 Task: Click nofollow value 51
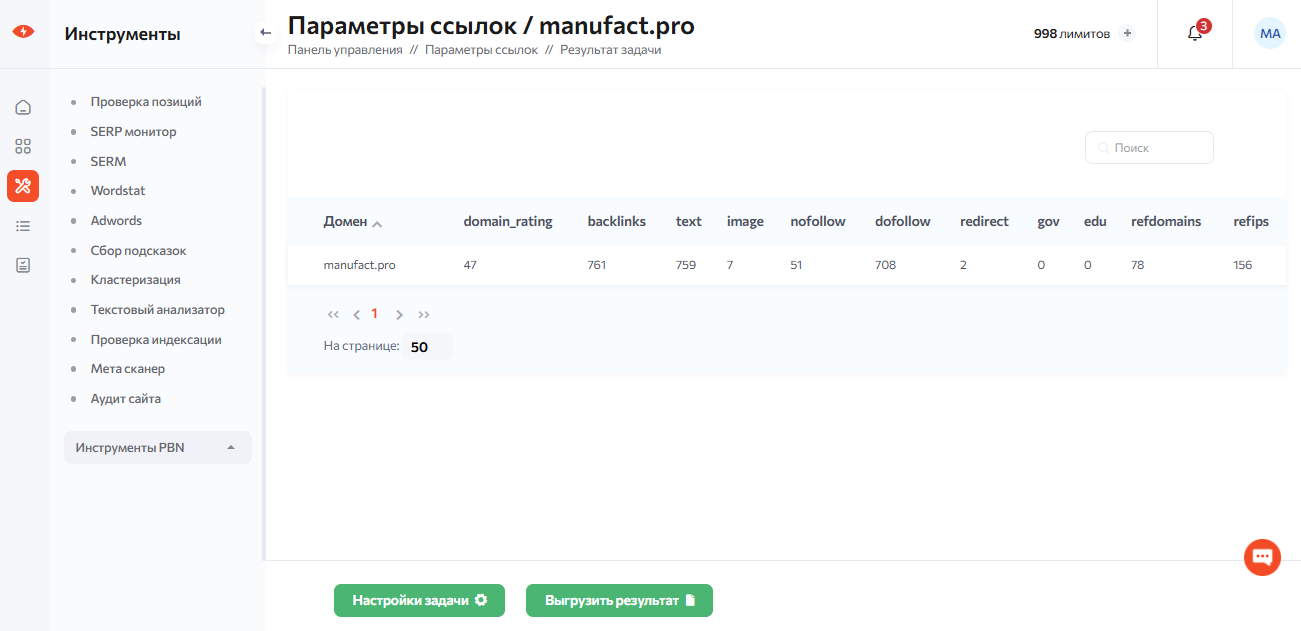pyautogui.click(x=796, y=265)
